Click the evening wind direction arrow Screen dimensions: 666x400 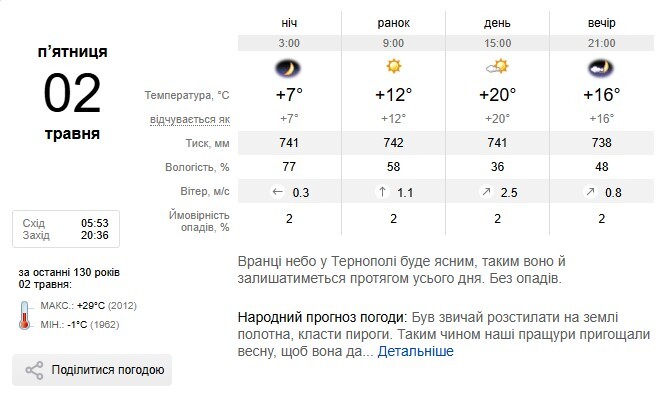pyautogui.click(x=590, y=192)
